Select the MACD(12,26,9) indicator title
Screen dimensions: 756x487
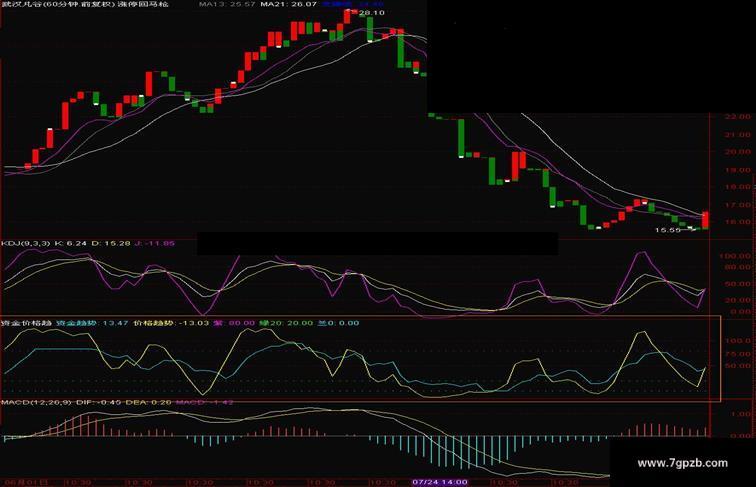coord(36,402)
